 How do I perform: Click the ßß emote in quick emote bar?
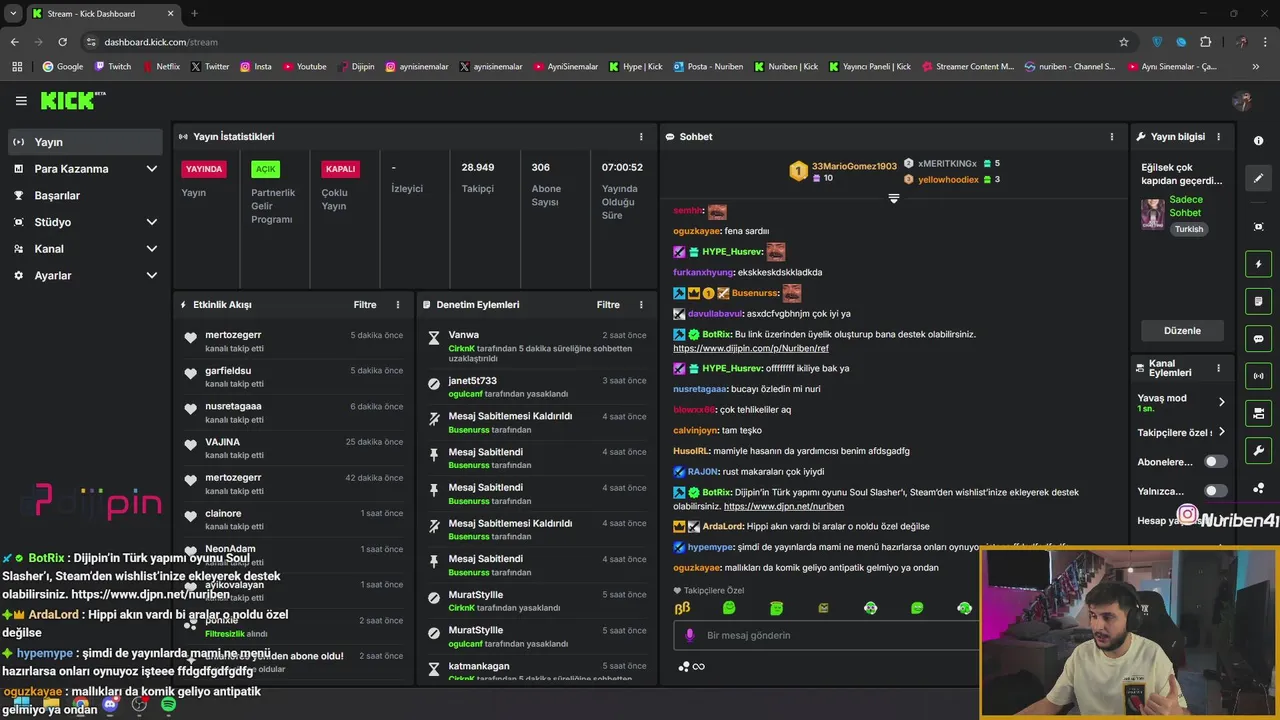682,608
